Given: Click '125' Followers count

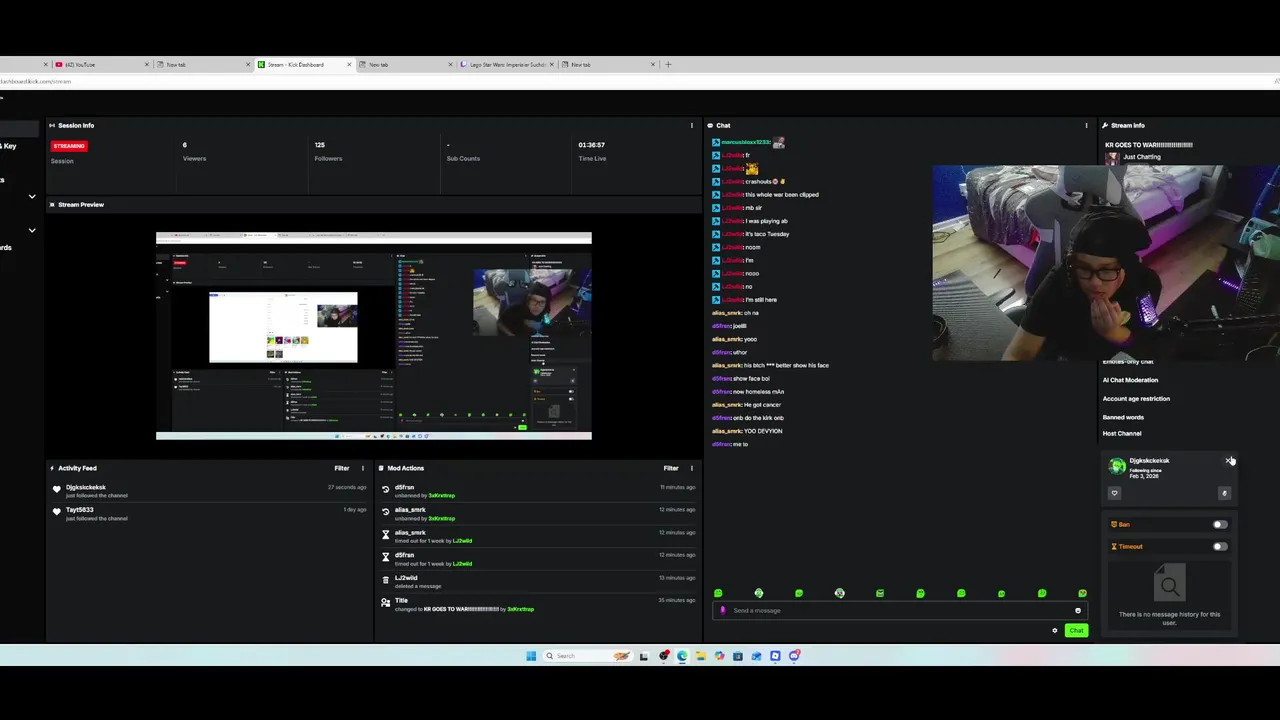Looking at the screenshot, I should point(320,145).
